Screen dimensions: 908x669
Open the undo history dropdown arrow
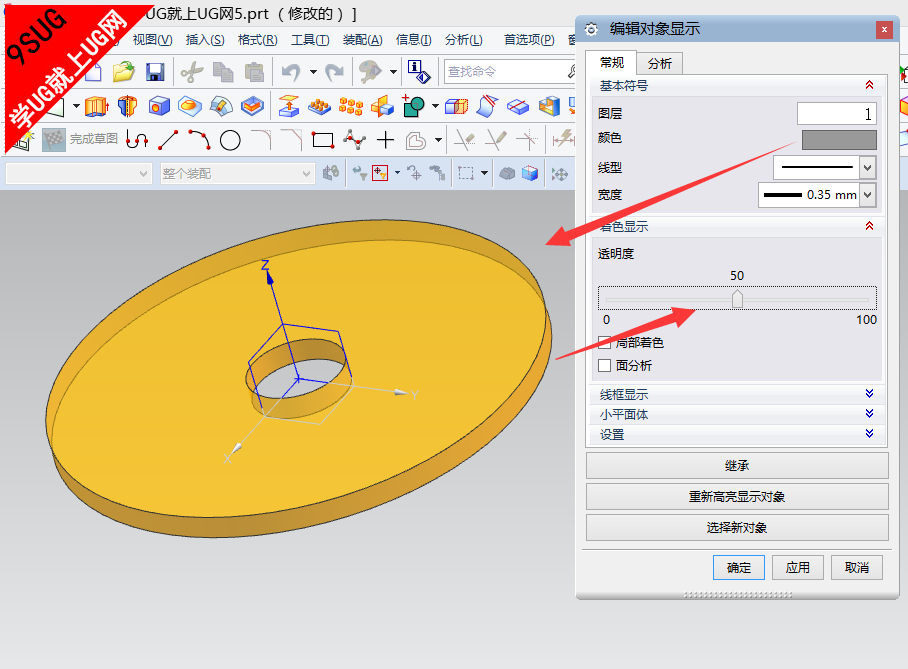(313, 72)
